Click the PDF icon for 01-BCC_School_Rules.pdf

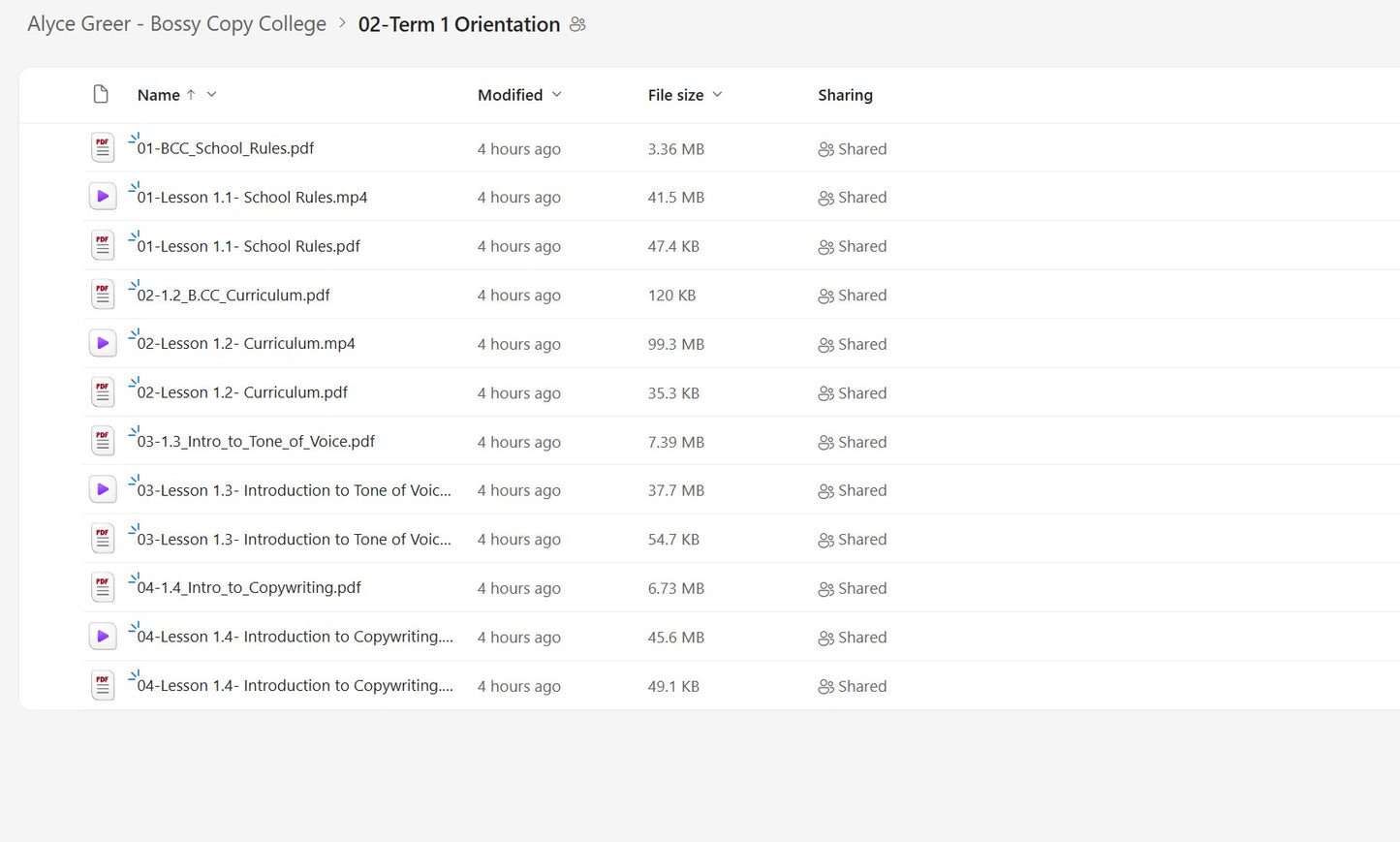[103, 148]
